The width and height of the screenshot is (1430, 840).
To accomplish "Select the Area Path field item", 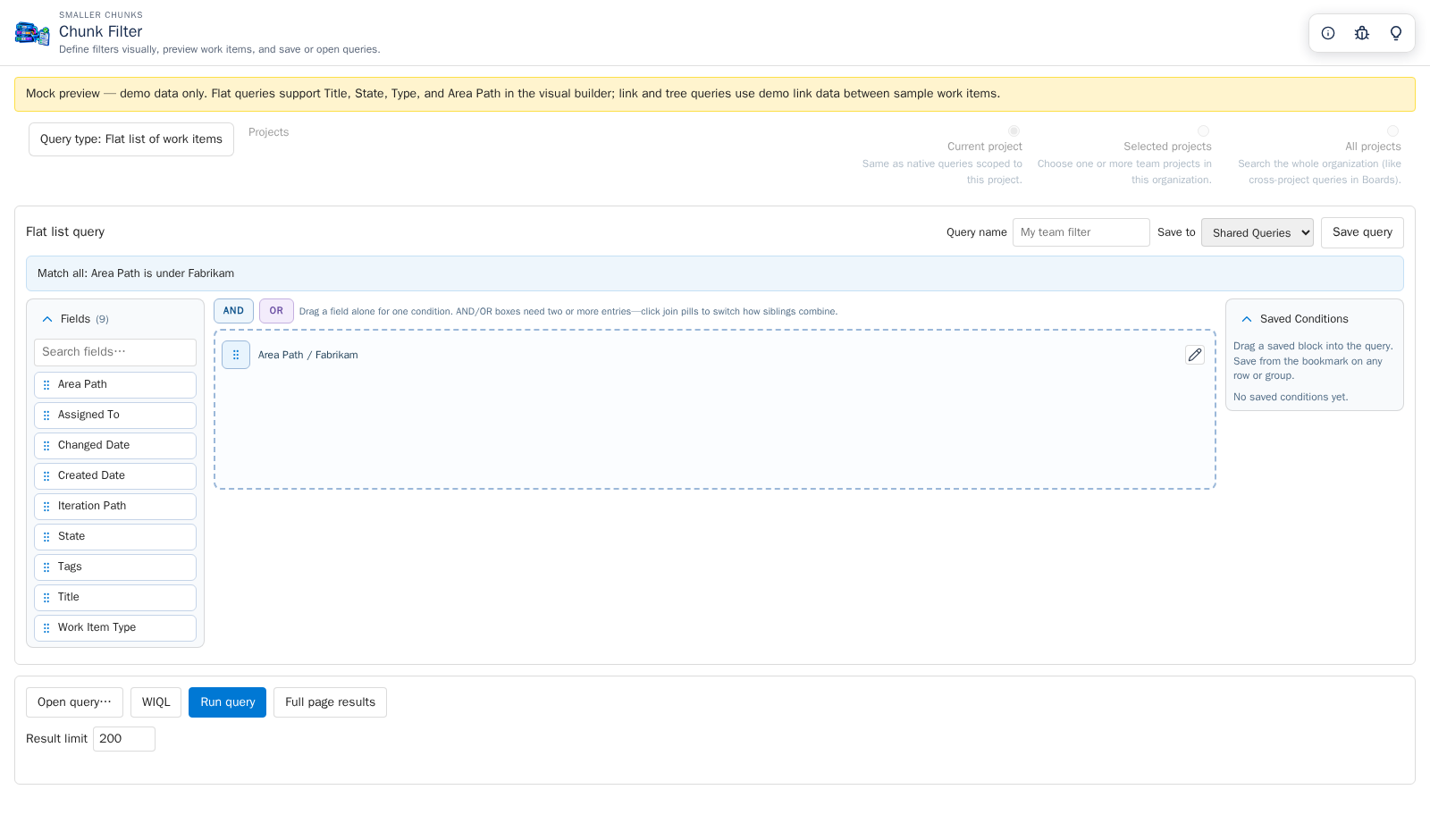I will pos(115,385).
